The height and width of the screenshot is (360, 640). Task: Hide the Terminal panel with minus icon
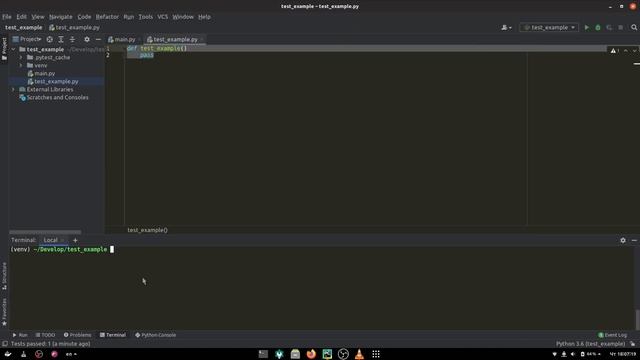click(x=634, y=240)
